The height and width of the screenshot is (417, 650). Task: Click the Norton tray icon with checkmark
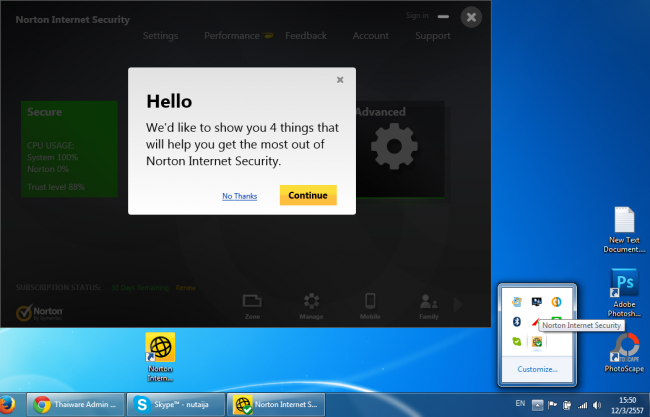tap(537, 342)
